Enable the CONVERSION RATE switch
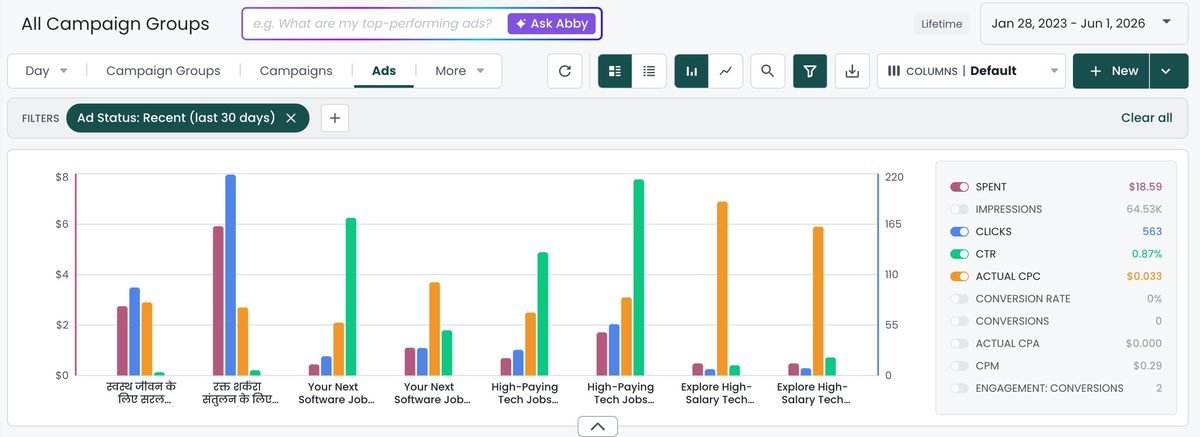This screenshot has height=437, width=1200. click(x=960, y=299)
